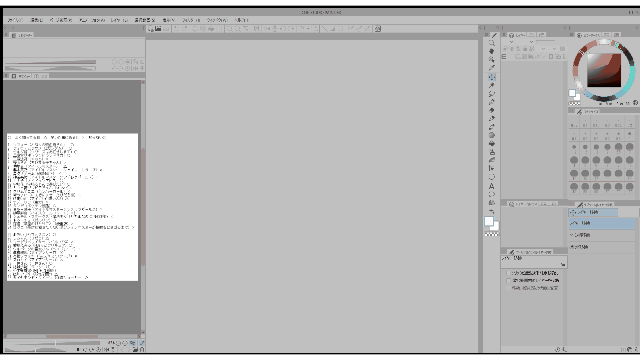Open the layer blending mode dropdown

tap(511, 42)
